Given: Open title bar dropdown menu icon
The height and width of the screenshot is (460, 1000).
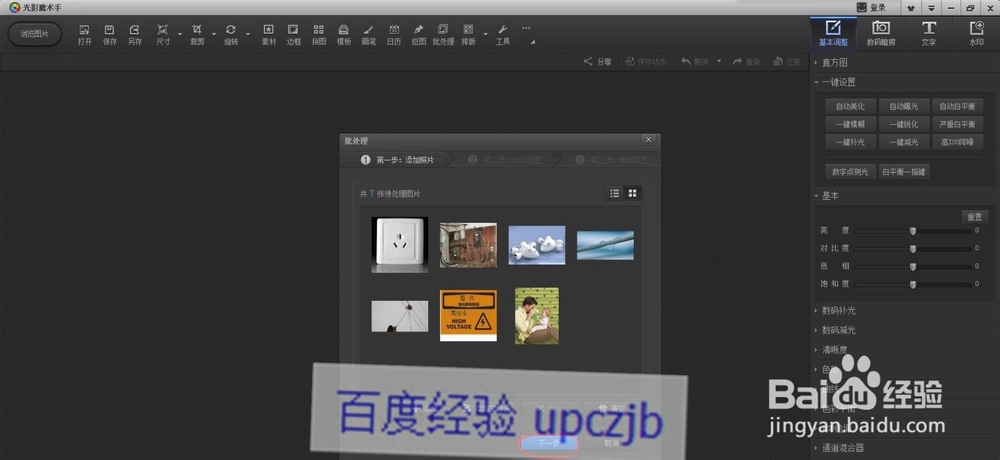Looking at the screenshot, I should (x=932, y=8).
